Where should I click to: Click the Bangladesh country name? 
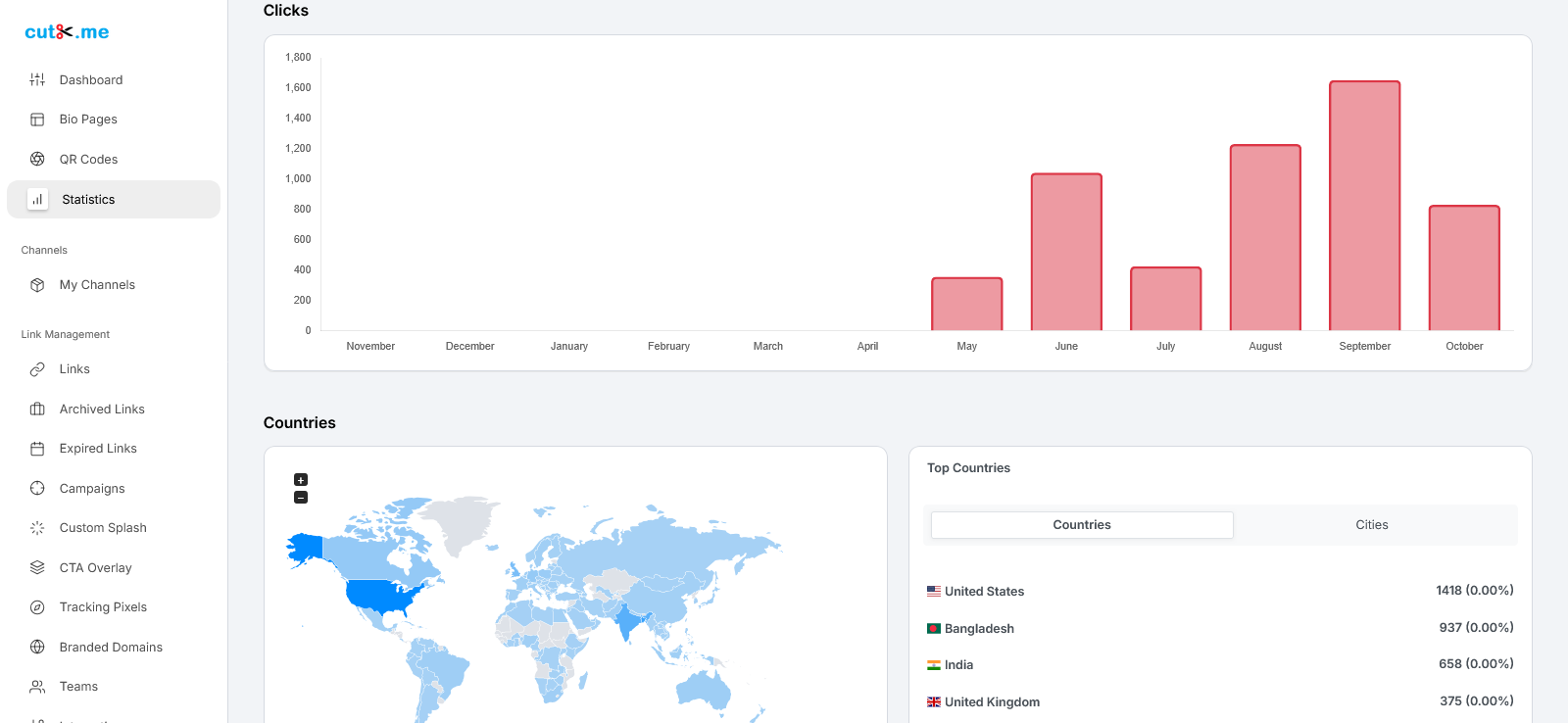tap(979, 629)
